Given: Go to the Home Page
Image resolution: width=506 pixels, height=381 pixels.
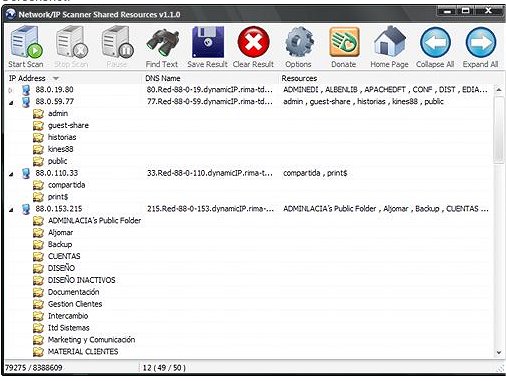Looking at the screenshot, I should (389, 47).
